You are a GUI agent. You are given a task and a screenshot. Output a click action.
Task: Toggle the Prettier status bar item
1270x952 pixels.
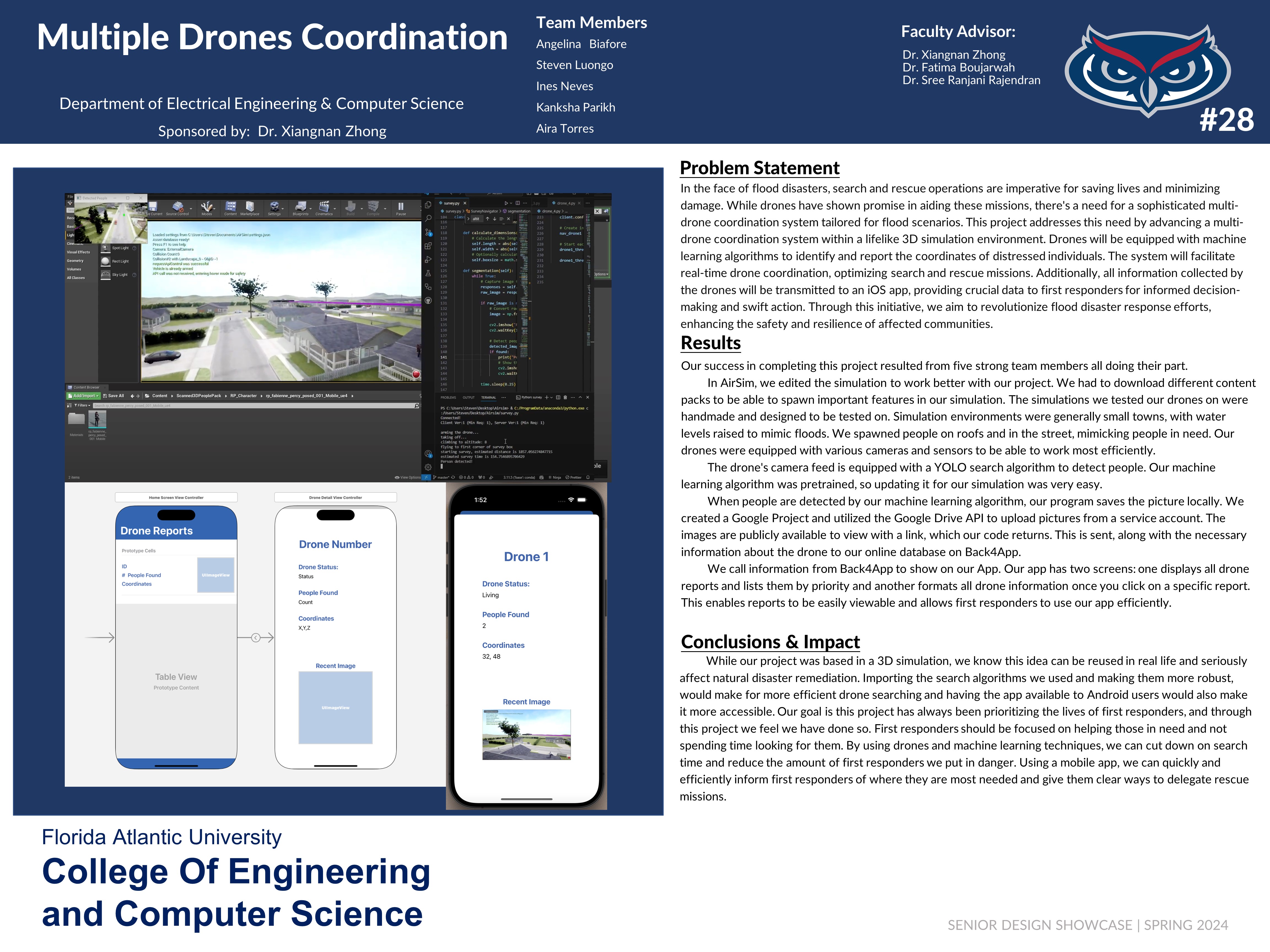(573, 477)
